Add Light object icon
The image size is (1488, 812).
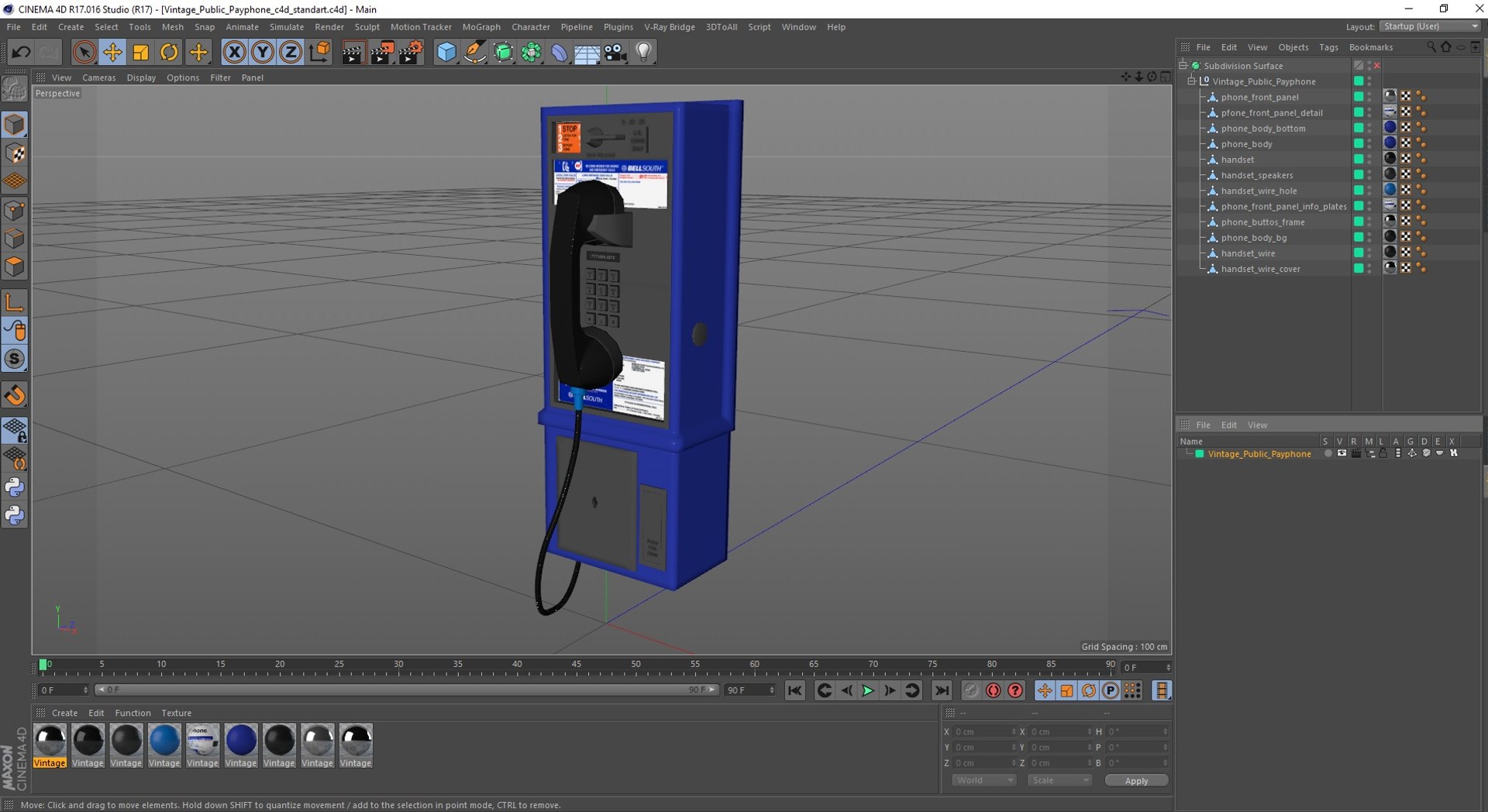(x=644, y=52)
